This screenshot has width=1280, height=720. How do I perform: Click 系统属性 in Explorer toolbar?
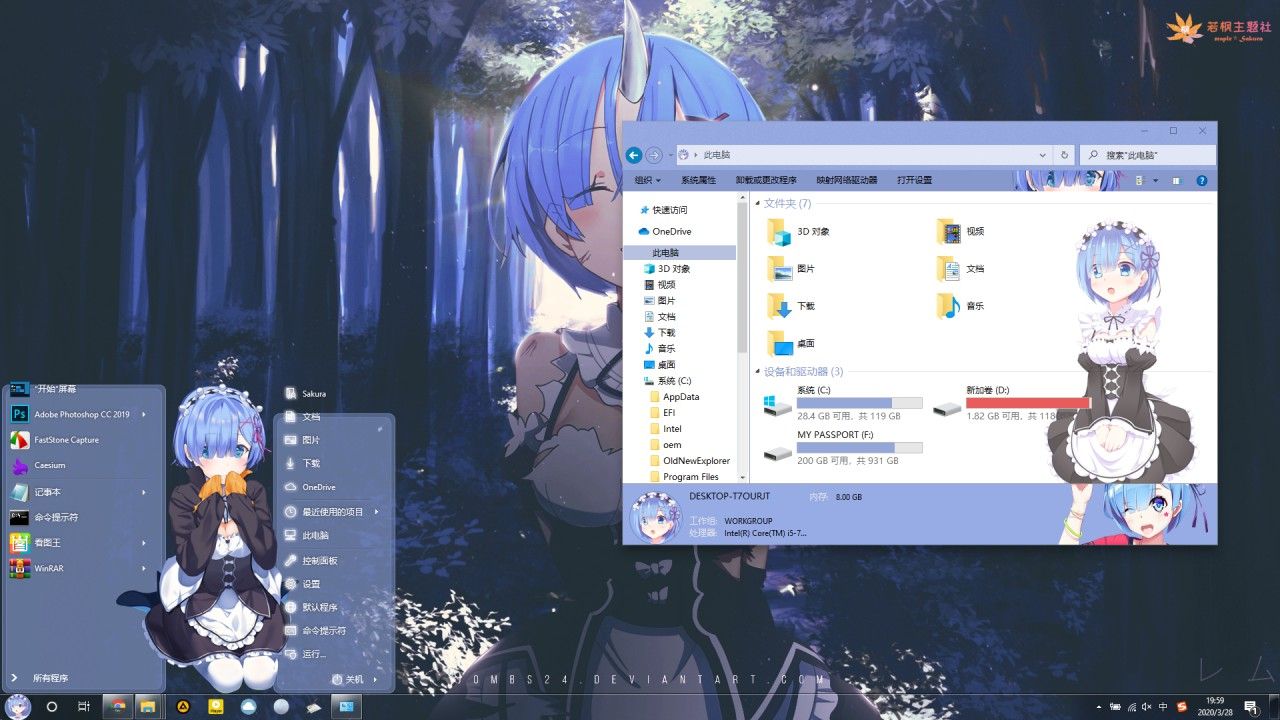[698, 181]
